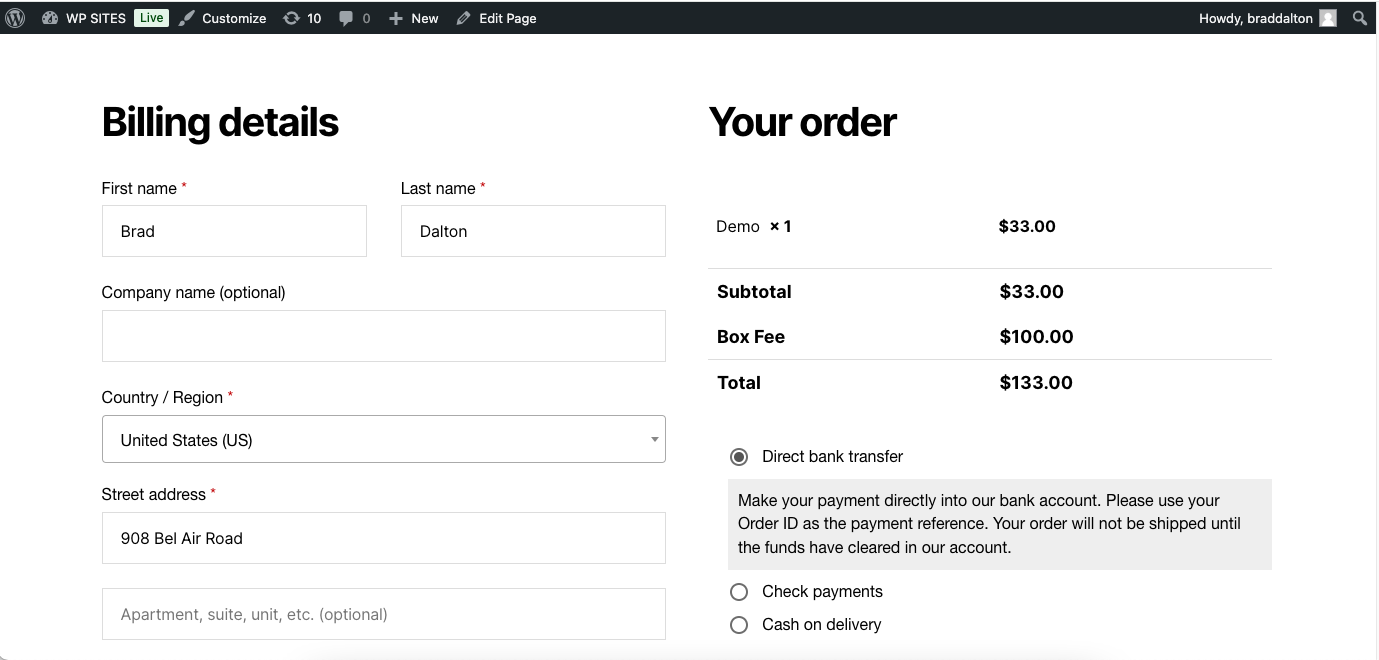The width and height of the screenshot is (1379, 660).
Task: Click the Live status badge
Action: [x=152, y=18]
